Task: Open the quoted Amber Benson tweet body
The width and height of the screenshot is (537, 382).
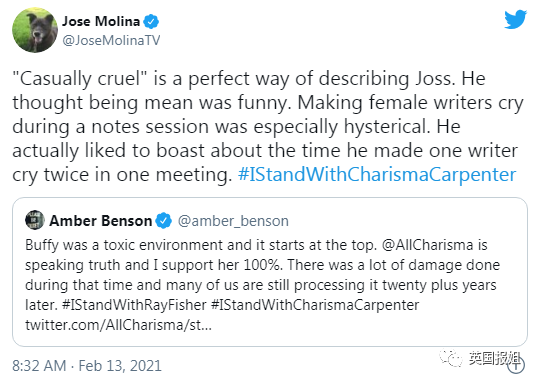Action: 262,284
